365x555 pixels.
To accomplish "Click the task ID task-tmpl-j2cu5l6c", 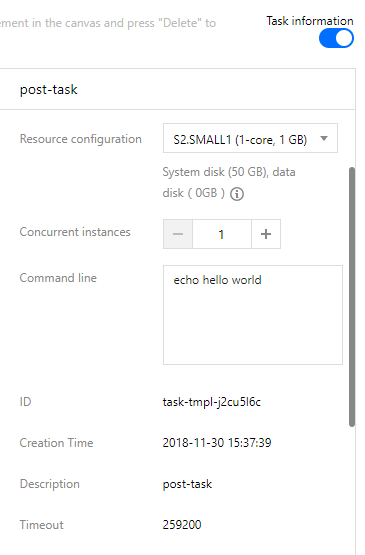I will pos(212,402).
